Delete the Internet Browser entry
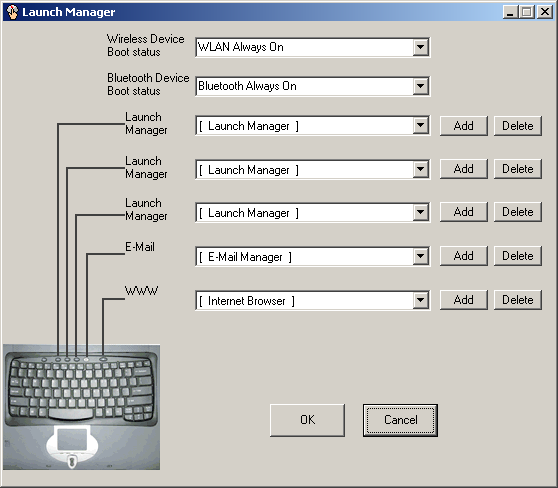 [518, 300]
